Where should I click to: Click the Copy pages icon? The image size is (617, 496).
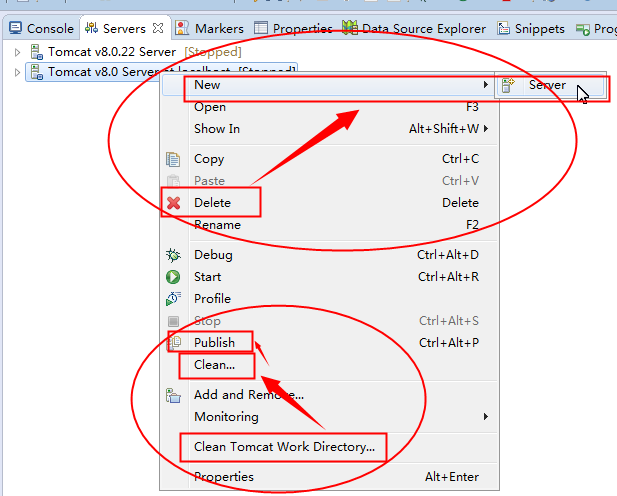click(173, 159)
